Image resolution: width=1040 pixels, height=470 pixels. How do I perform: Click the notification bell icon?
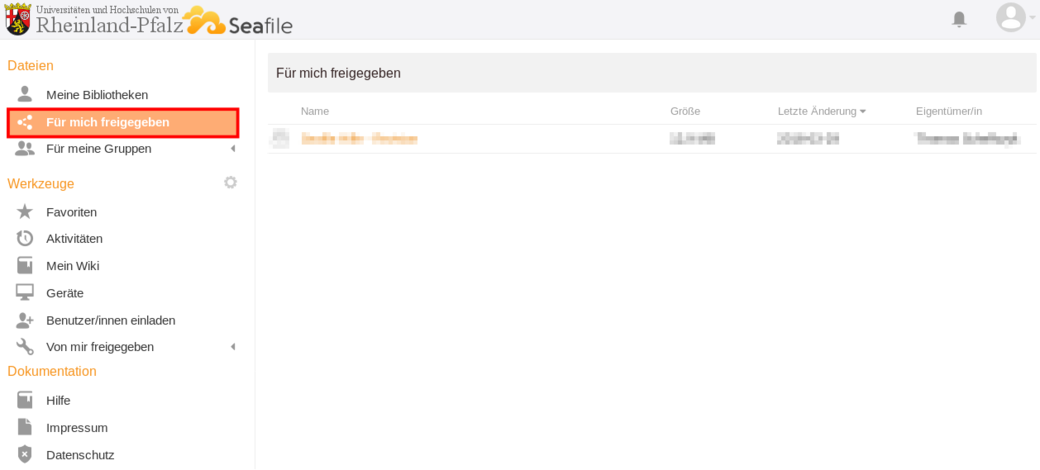click(x=959, y=19)
